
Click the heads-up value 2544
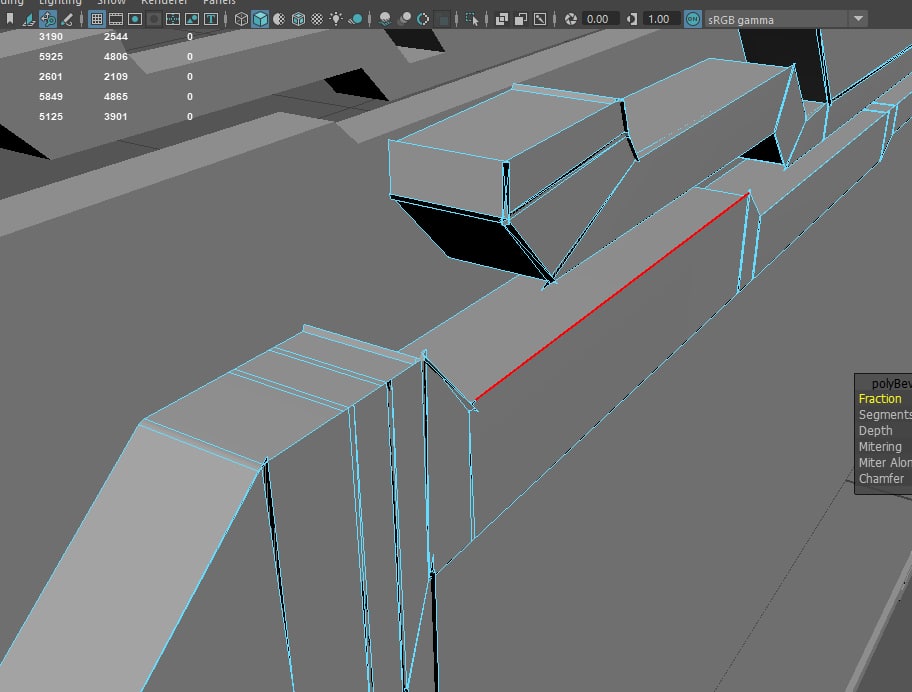(116, 37)
